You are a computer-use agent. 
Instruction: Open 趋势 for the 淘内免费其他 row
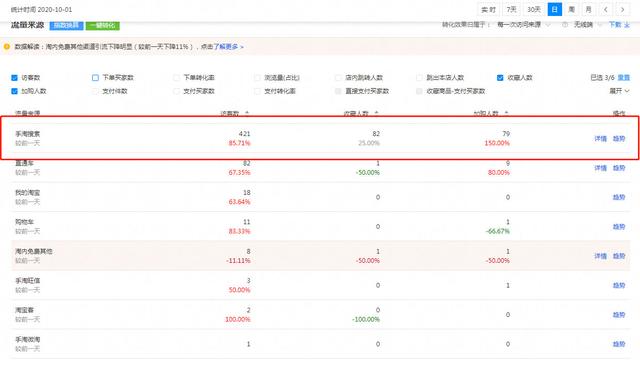click(x=619, y=256)
